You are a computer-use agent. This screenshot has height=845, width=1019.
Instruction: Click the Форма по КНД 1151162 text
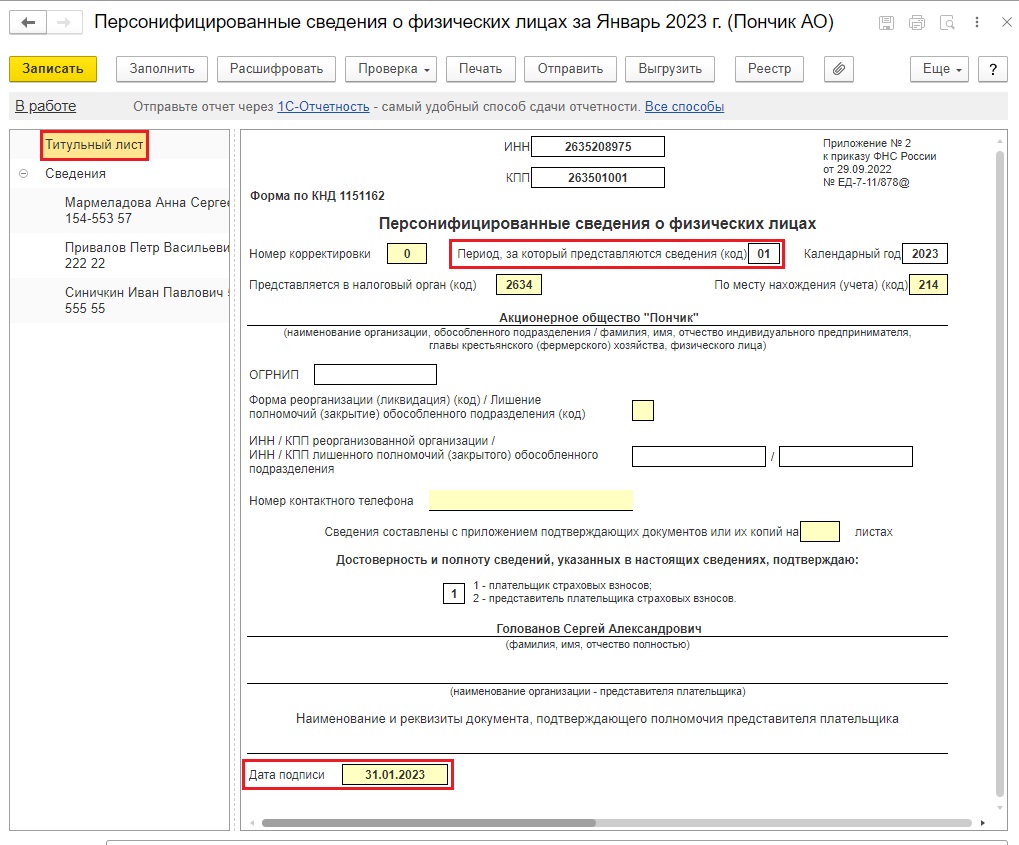(317, 196)
